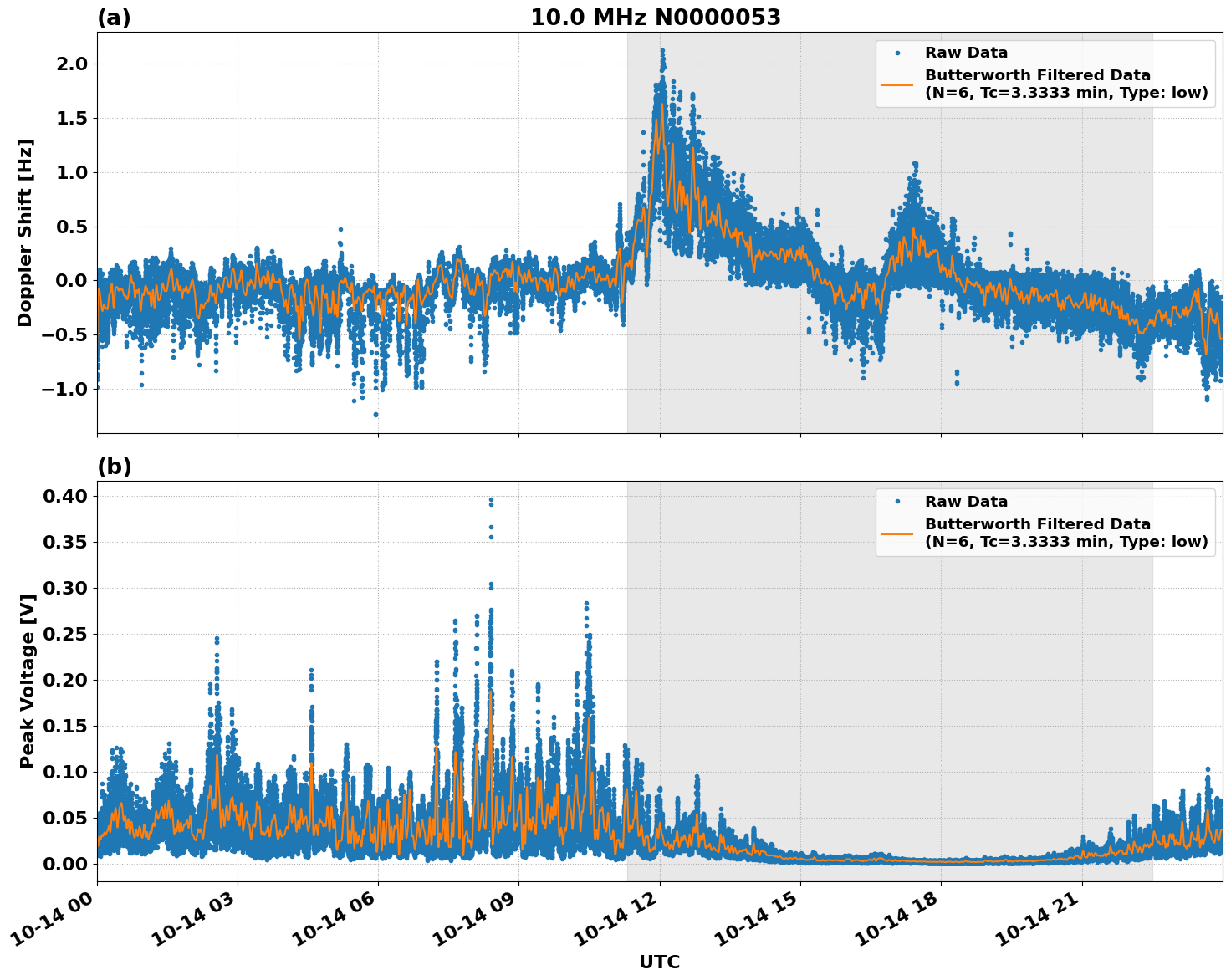This screenshot has width=1231, height=980.
Task: Select the Peak Voltage [V] axis label
Action: (29, 677)
